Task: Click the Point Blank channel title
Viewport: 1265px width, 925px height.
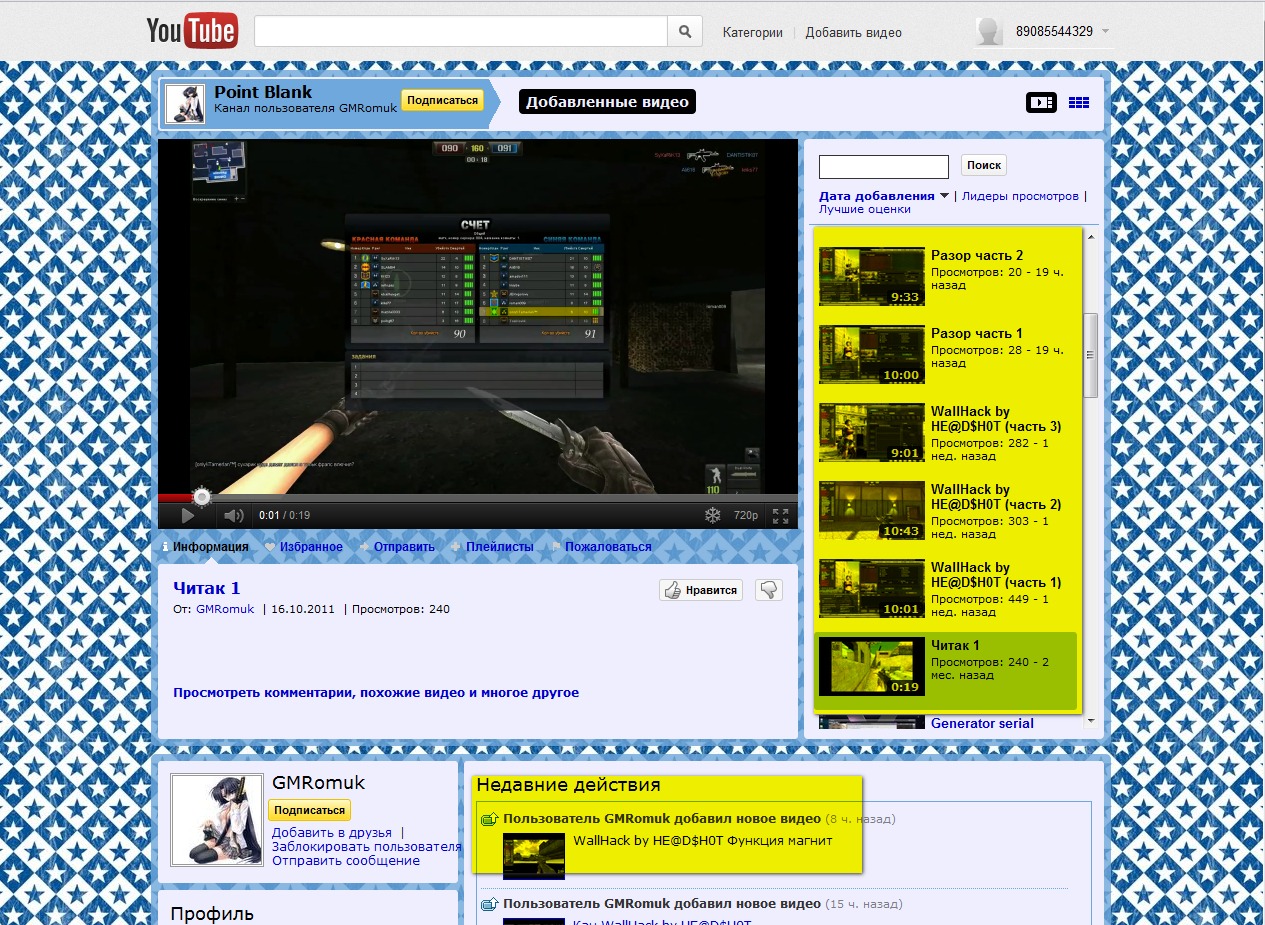Action: (263, 92)
